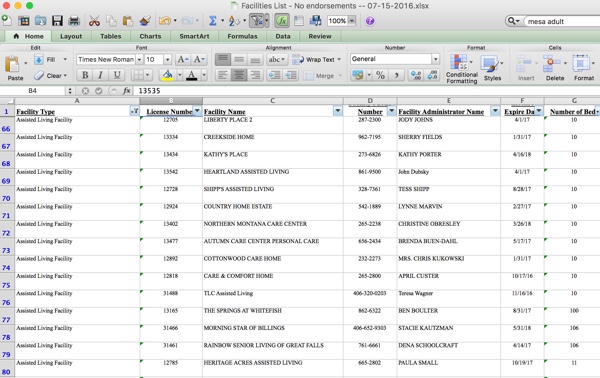This screenshot has height=378, width=600.
Task: Click the Clear eraser icon
Action: [39, 75]
